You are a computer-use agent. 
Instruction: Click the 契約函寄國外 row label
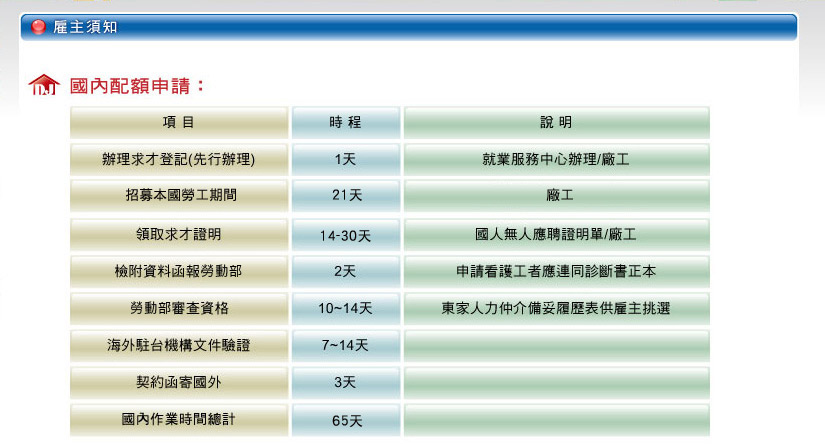178,383
